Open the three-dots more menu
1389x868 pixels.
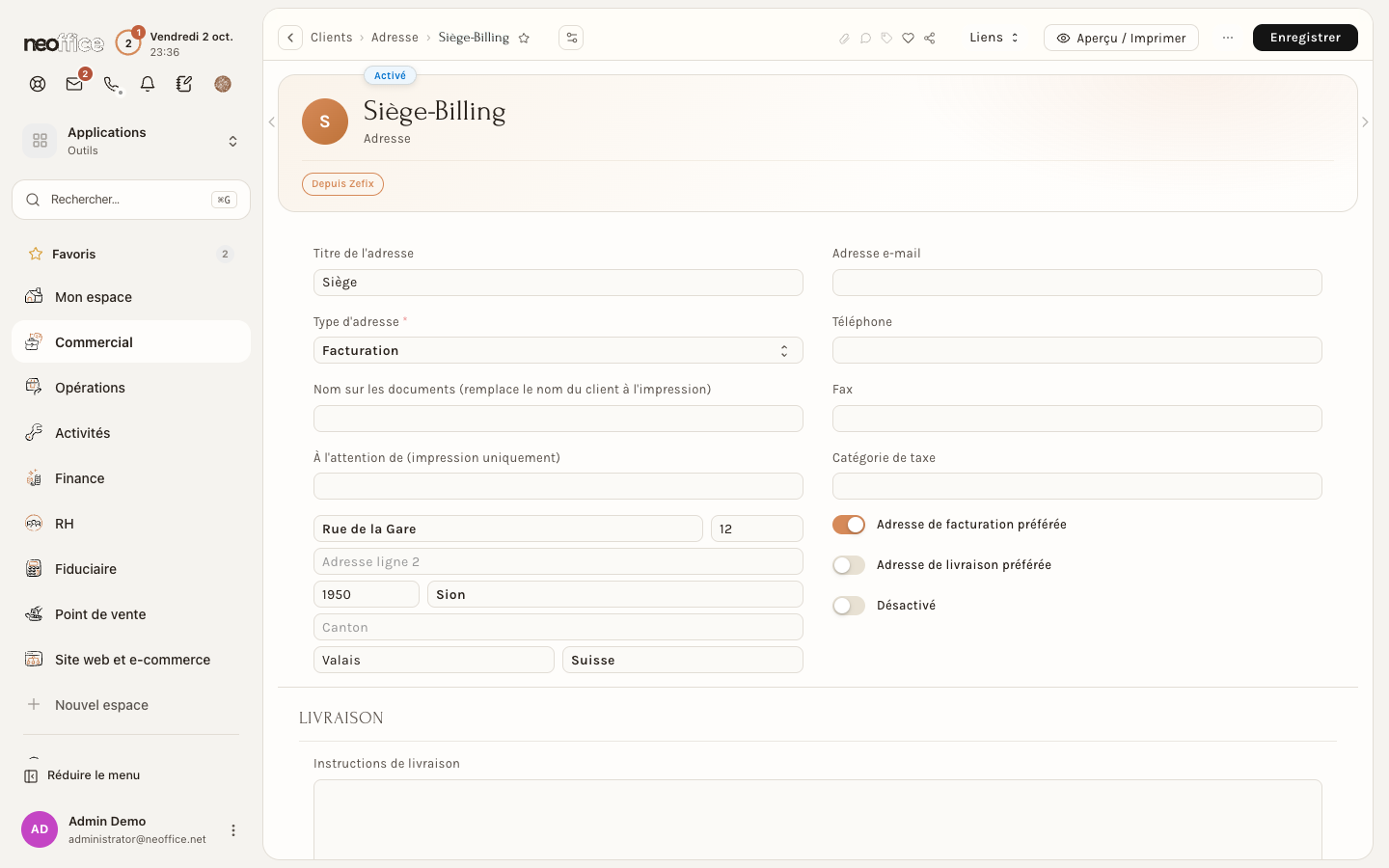[1227, 38]
